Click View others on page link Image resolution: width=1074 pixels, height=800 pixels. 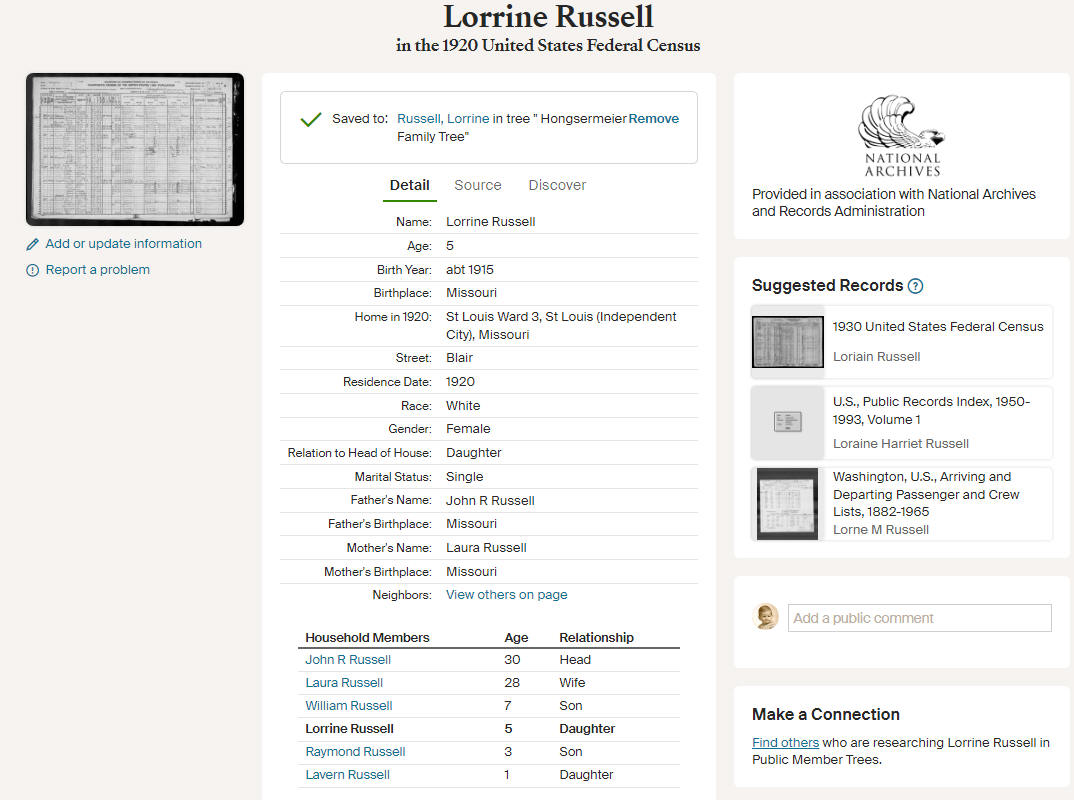[506, 595]
